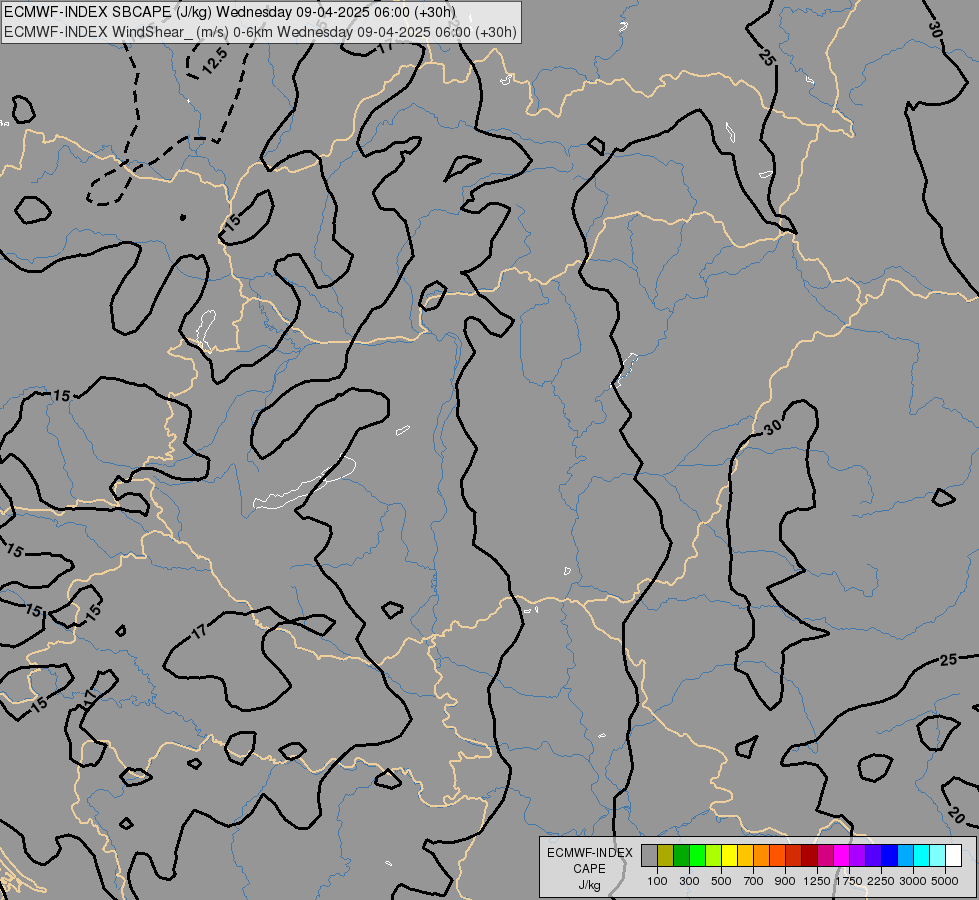
Task: Click legend tick value 2250
Action: point(881,881)
